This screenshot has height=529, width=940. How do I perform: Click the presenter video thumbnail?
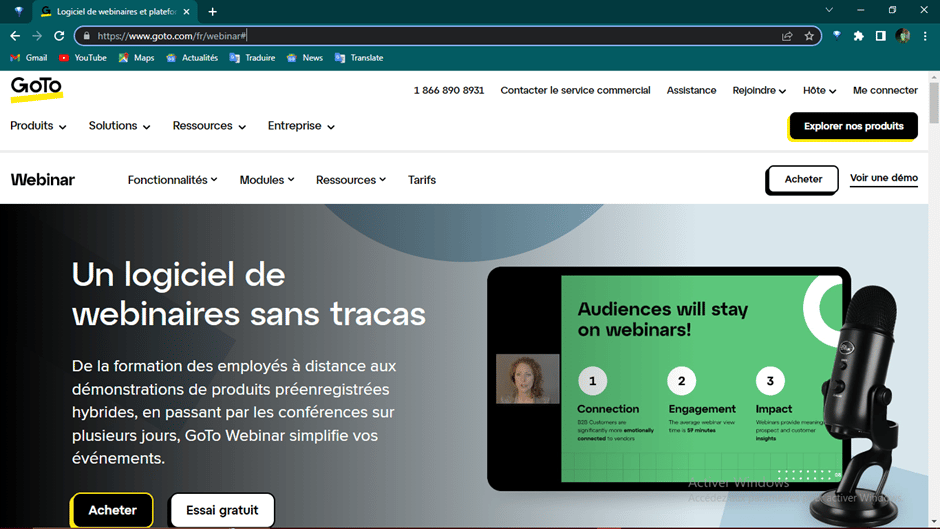pos(527,378)
